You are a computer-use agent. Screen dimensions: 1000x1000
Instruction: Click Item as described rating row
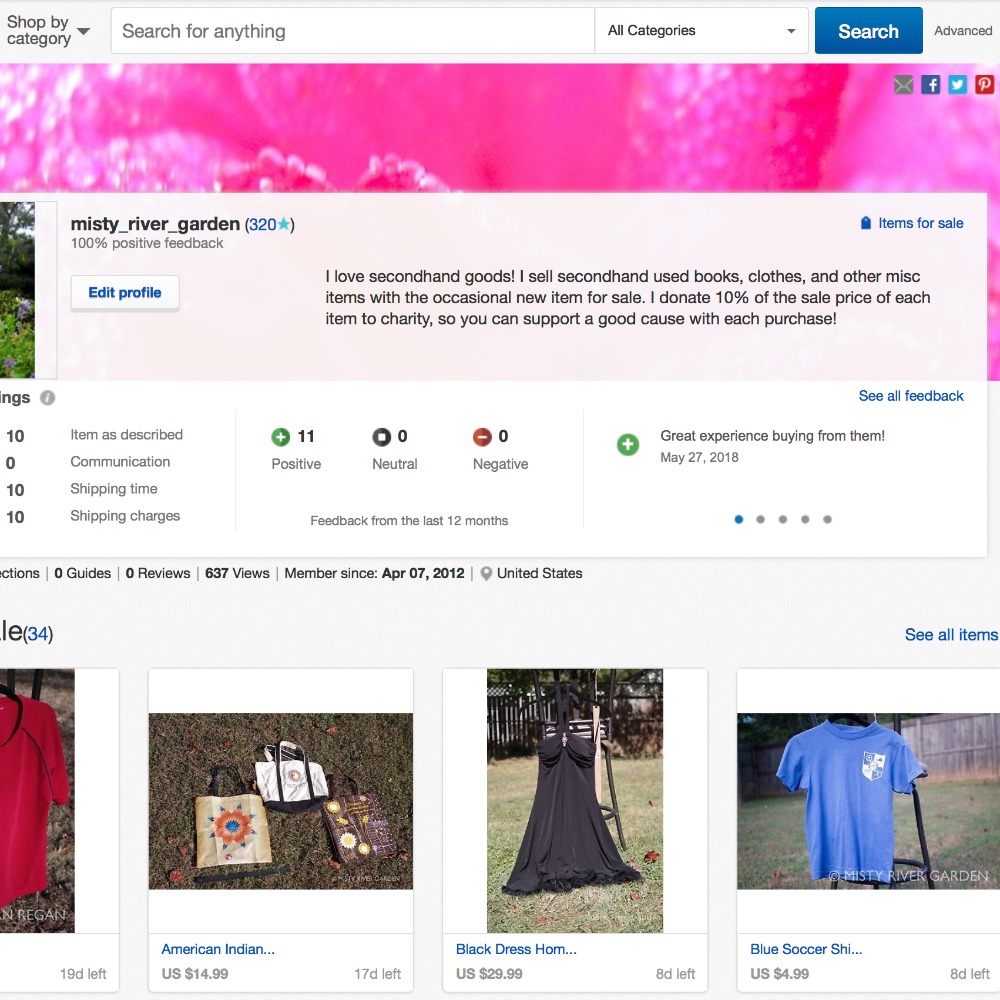(126, 435)
